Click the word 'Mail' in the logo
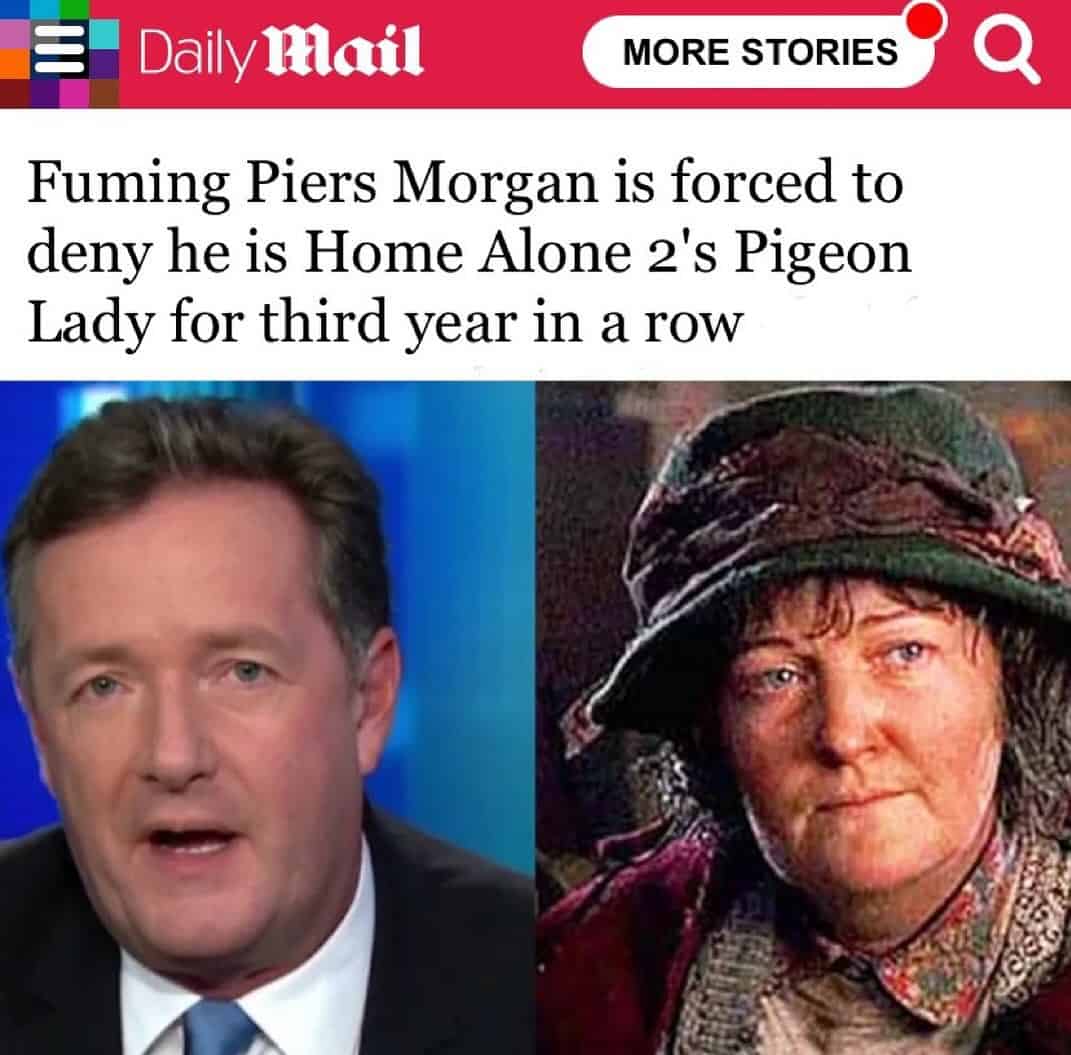 344,51
